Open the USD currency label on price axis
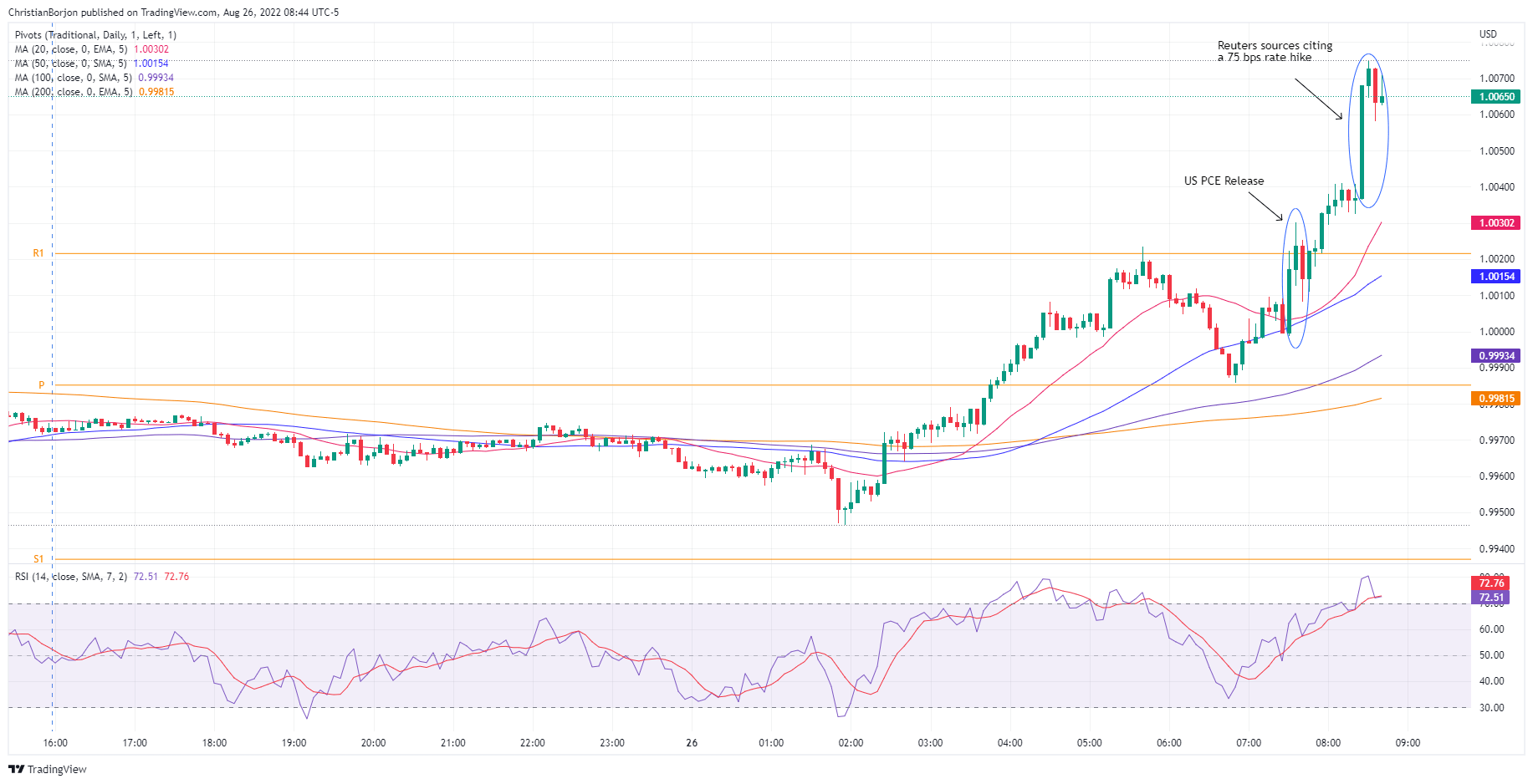This screenshot has width=1533, height=784. point(1488,34)
